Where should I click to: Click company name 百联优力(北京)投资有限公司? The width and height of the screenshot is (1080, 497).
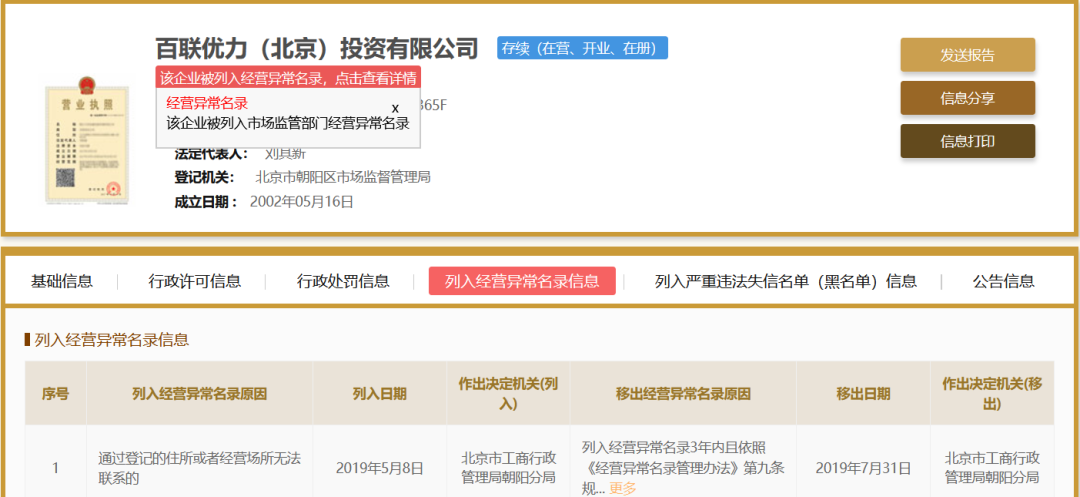317,49
